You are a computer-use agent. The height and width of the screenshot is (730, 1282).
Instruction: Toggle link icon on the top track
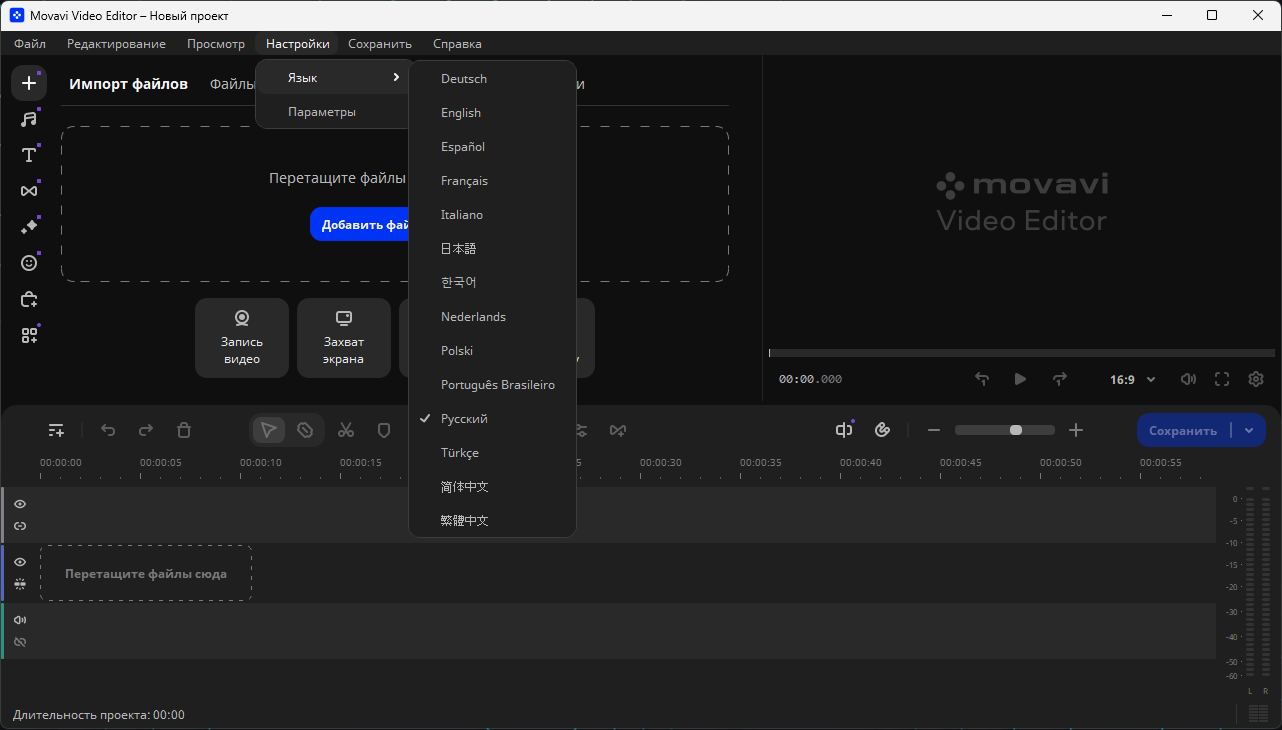pyautogui.click(x=20, y=526)
